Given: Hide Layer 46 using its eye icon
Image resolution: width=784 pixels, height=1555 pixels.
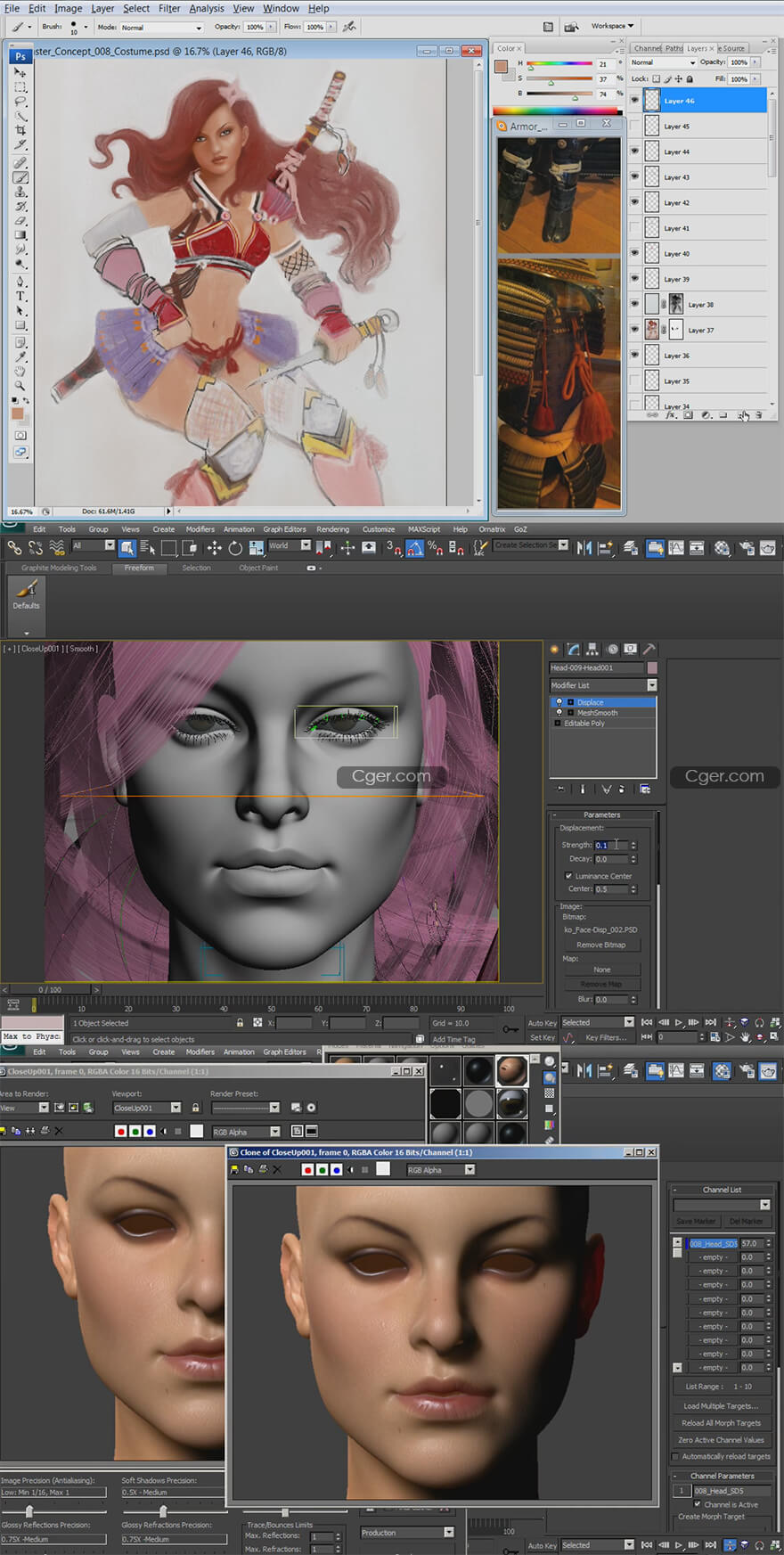Looking at the screenshot, I should pos(634,101).
